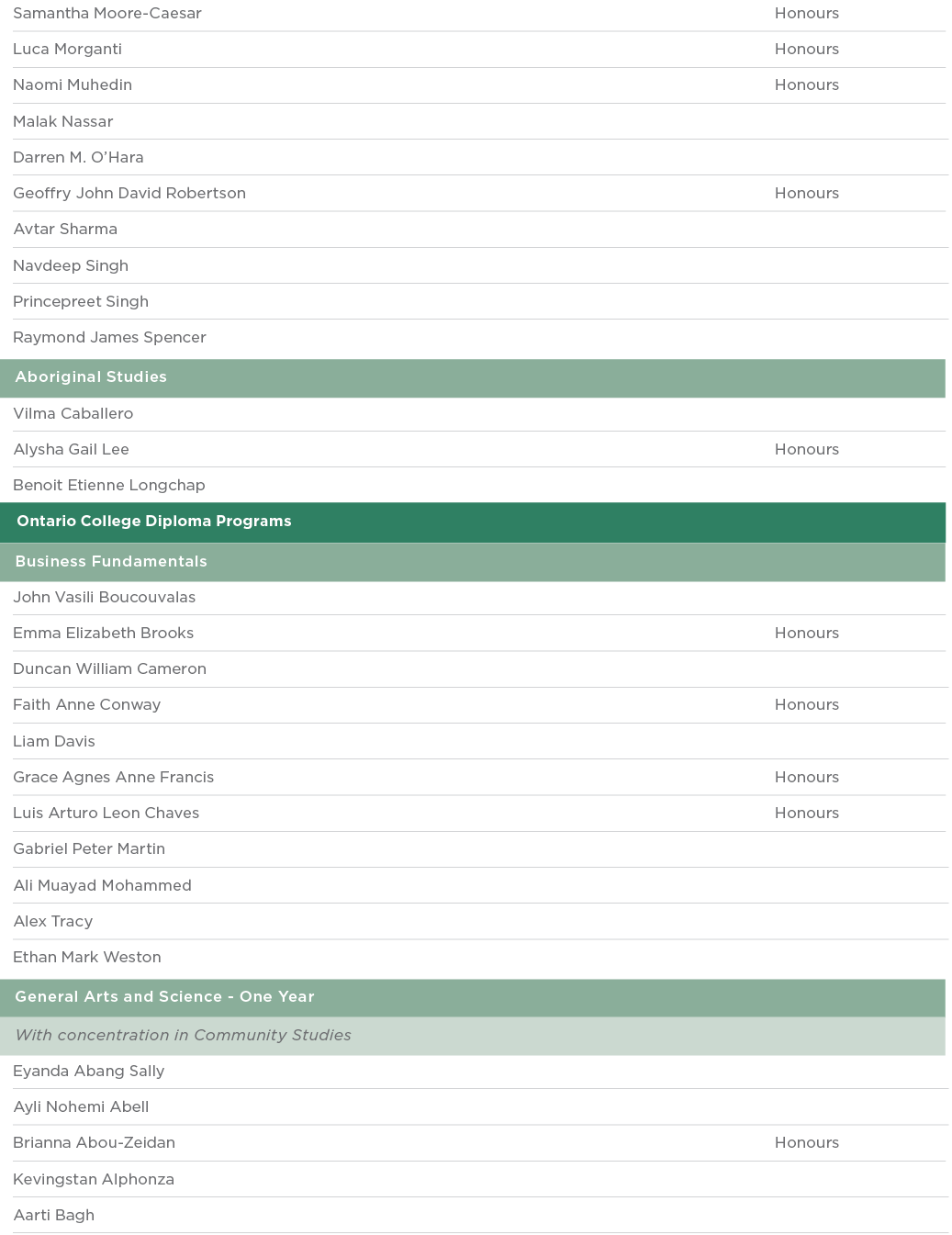Click Honours beside Naomi Muhedin

click(x=806, y=85)
